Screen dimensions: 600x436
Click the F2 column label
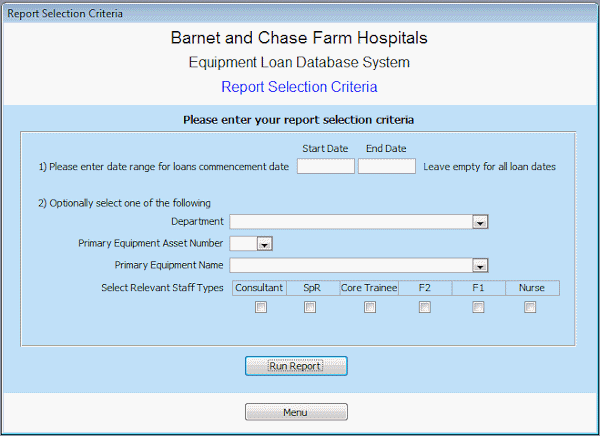tap(425, 288)
